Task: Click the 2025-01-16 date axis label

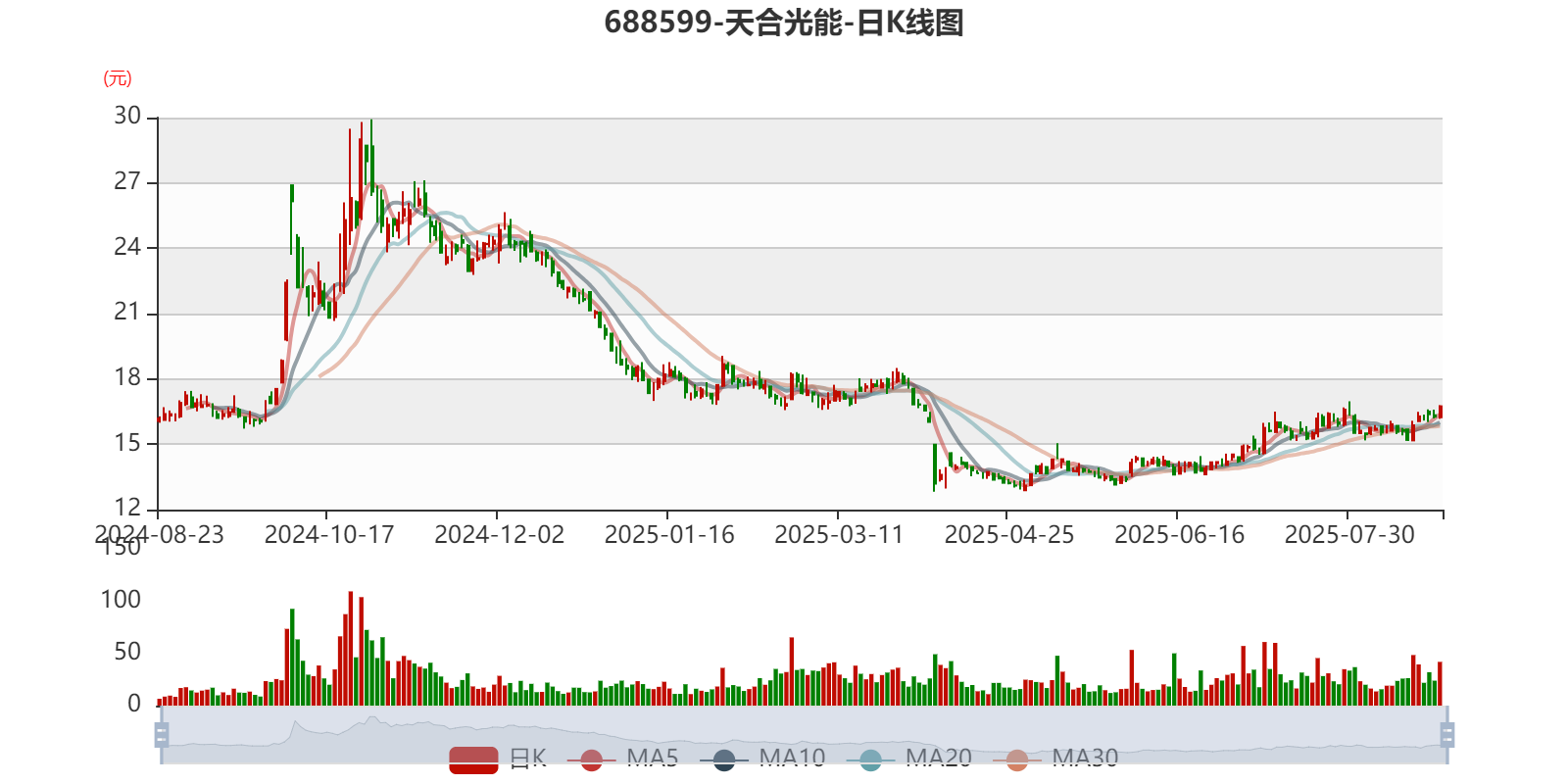Action: point(669,534)
